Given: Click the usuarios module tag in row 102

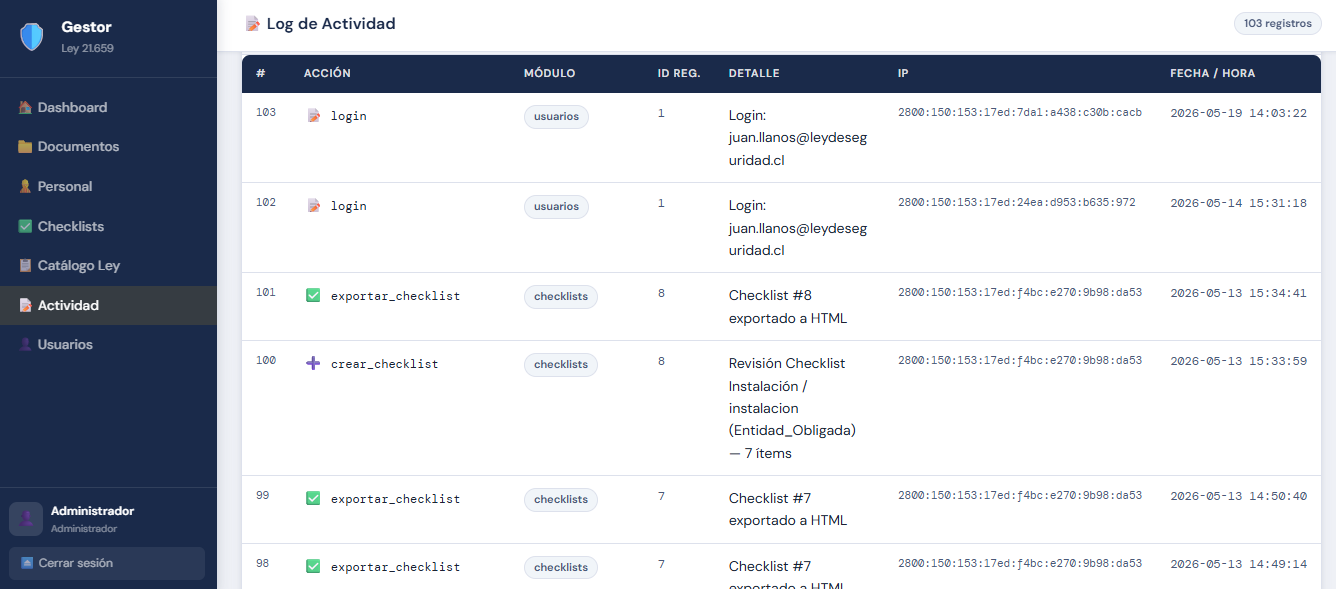Looking at the screenshot, I should tap(556, 206).
